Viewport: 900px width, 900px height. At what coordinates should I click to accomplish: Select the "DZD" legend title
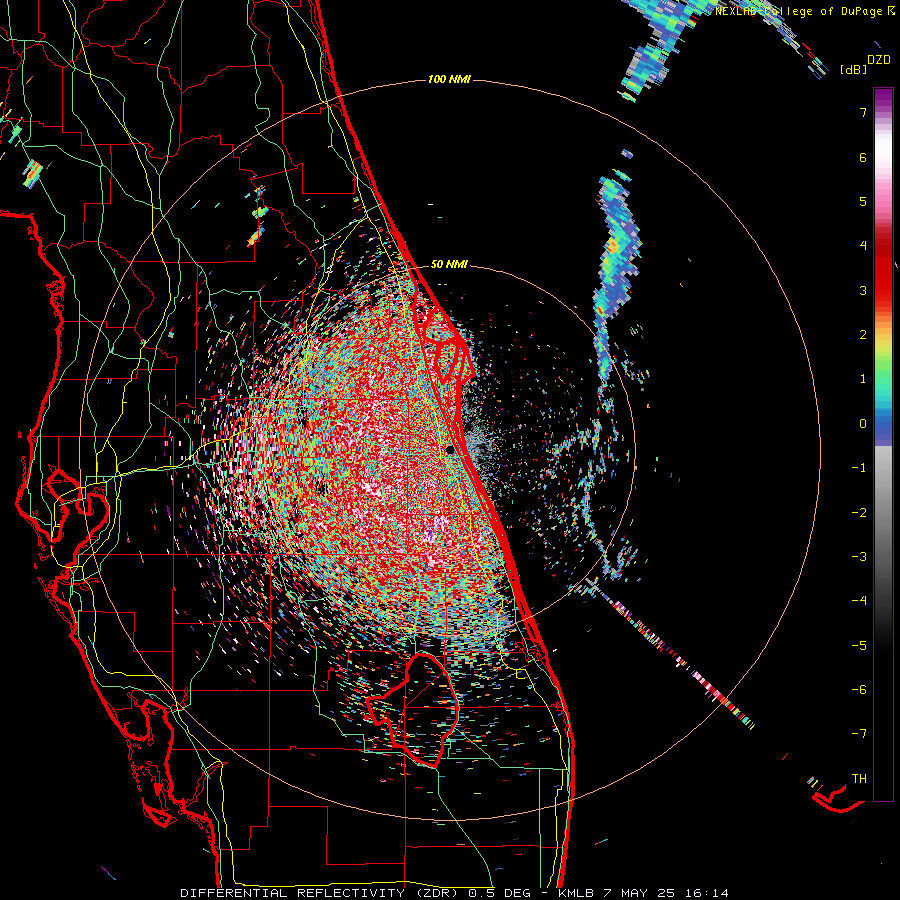[x=879, y=59]
